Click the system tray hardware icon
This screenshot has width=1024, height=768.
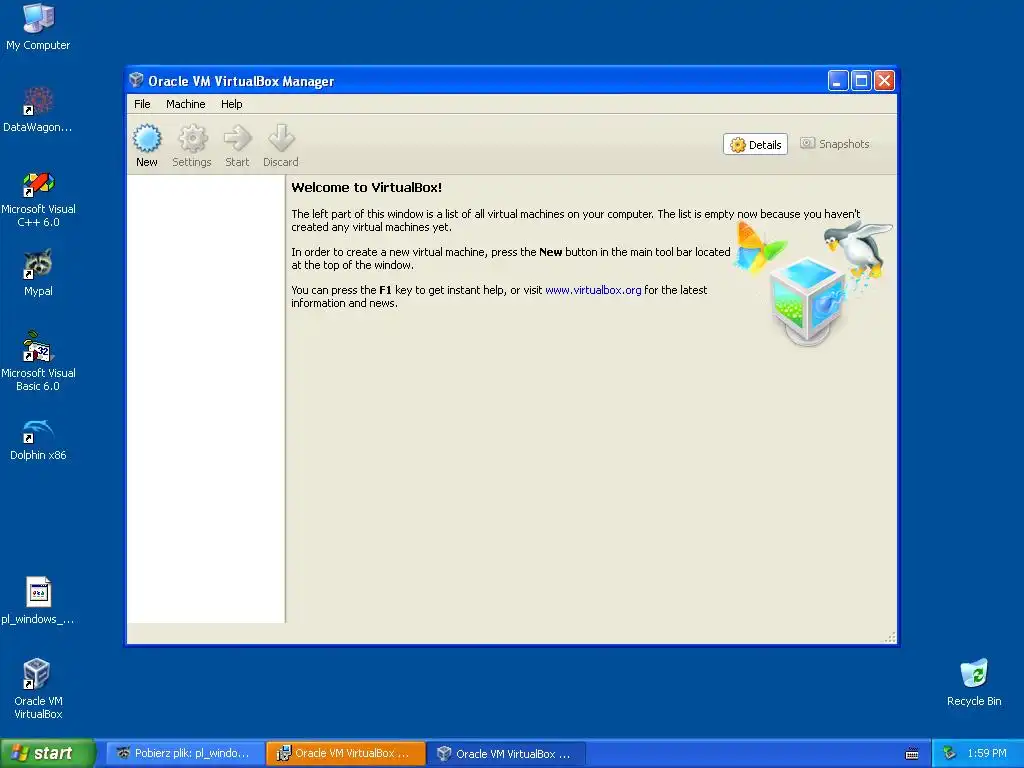949,753
